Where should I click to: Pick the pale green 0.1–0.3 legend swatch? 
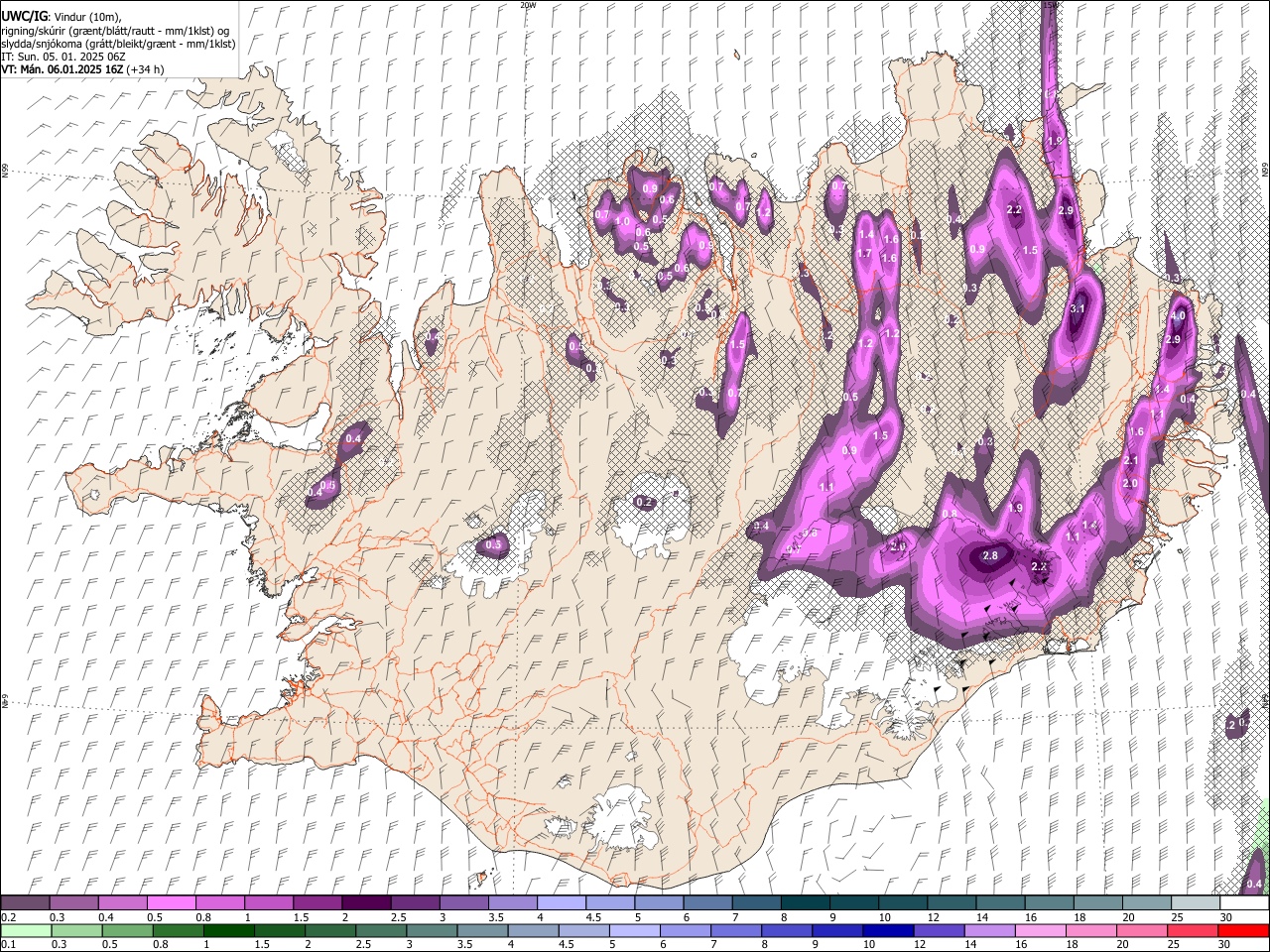[26, 930]
